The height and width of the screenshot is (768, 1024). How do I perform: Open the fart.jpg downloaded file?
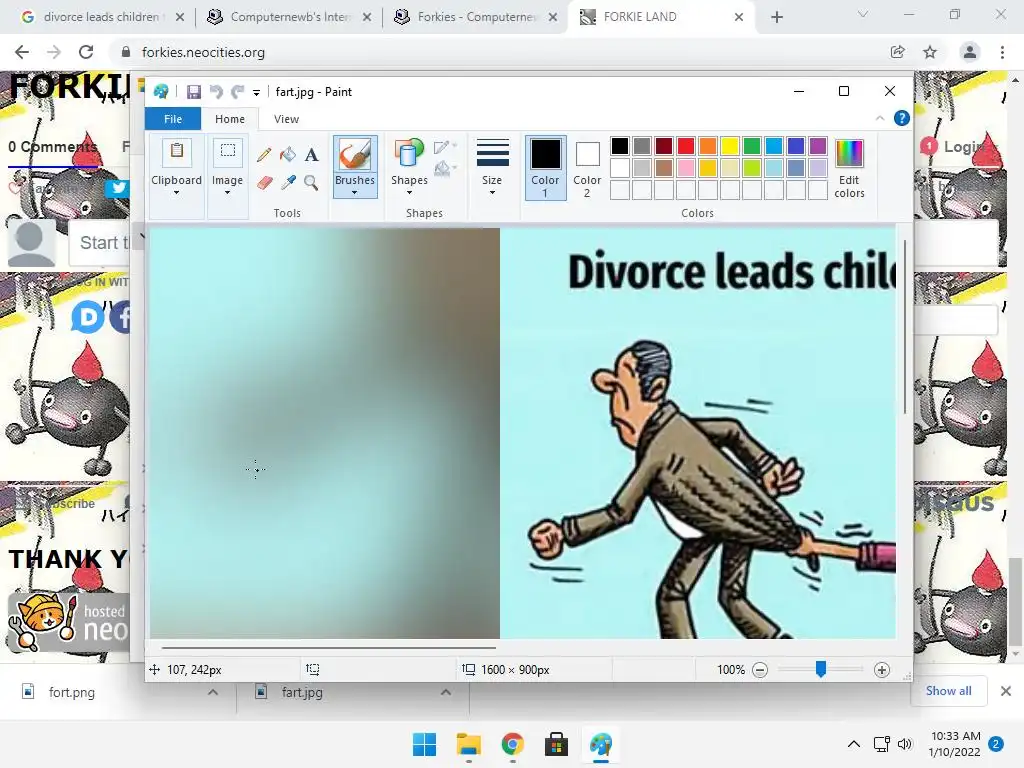pyautogui.click(x=302, y=692)
